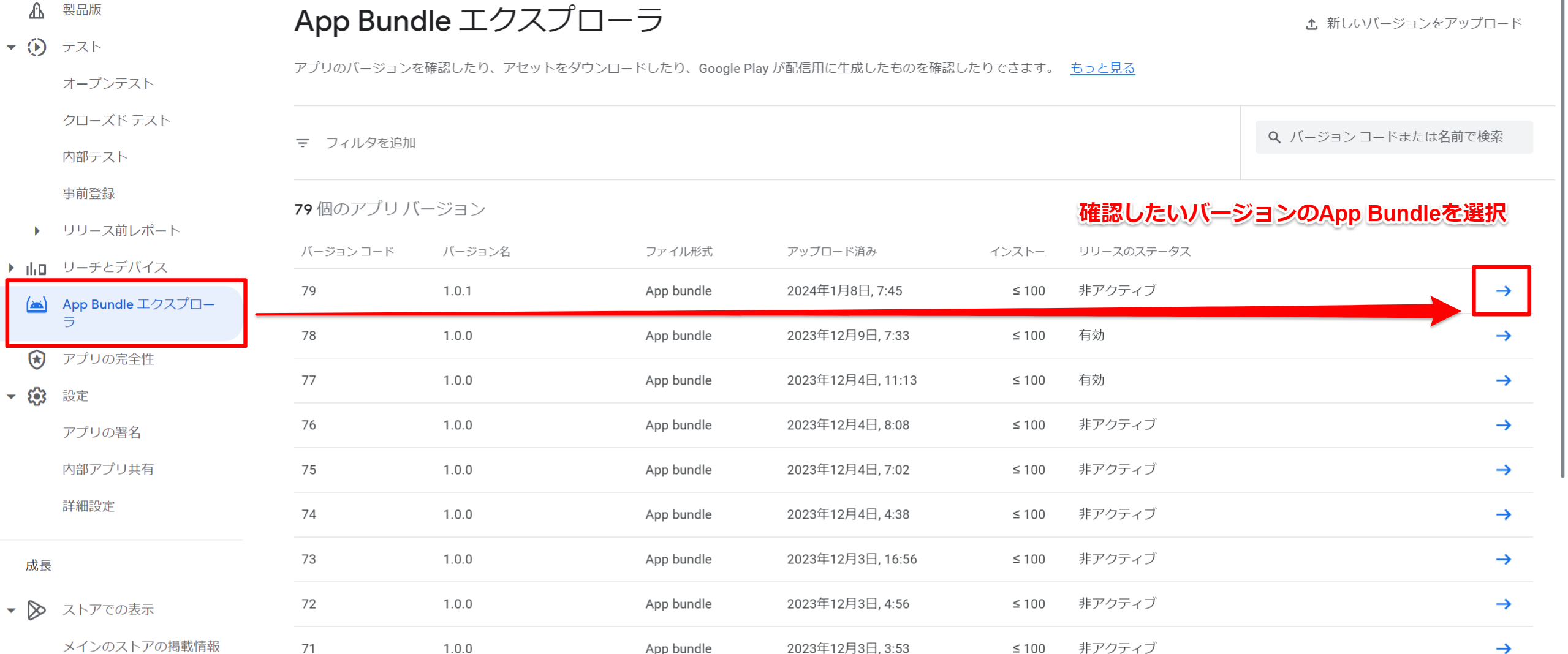Open 製品版 in the sidebar
1568x654 pixels.
pyautogui.click(x=82, y=10)
